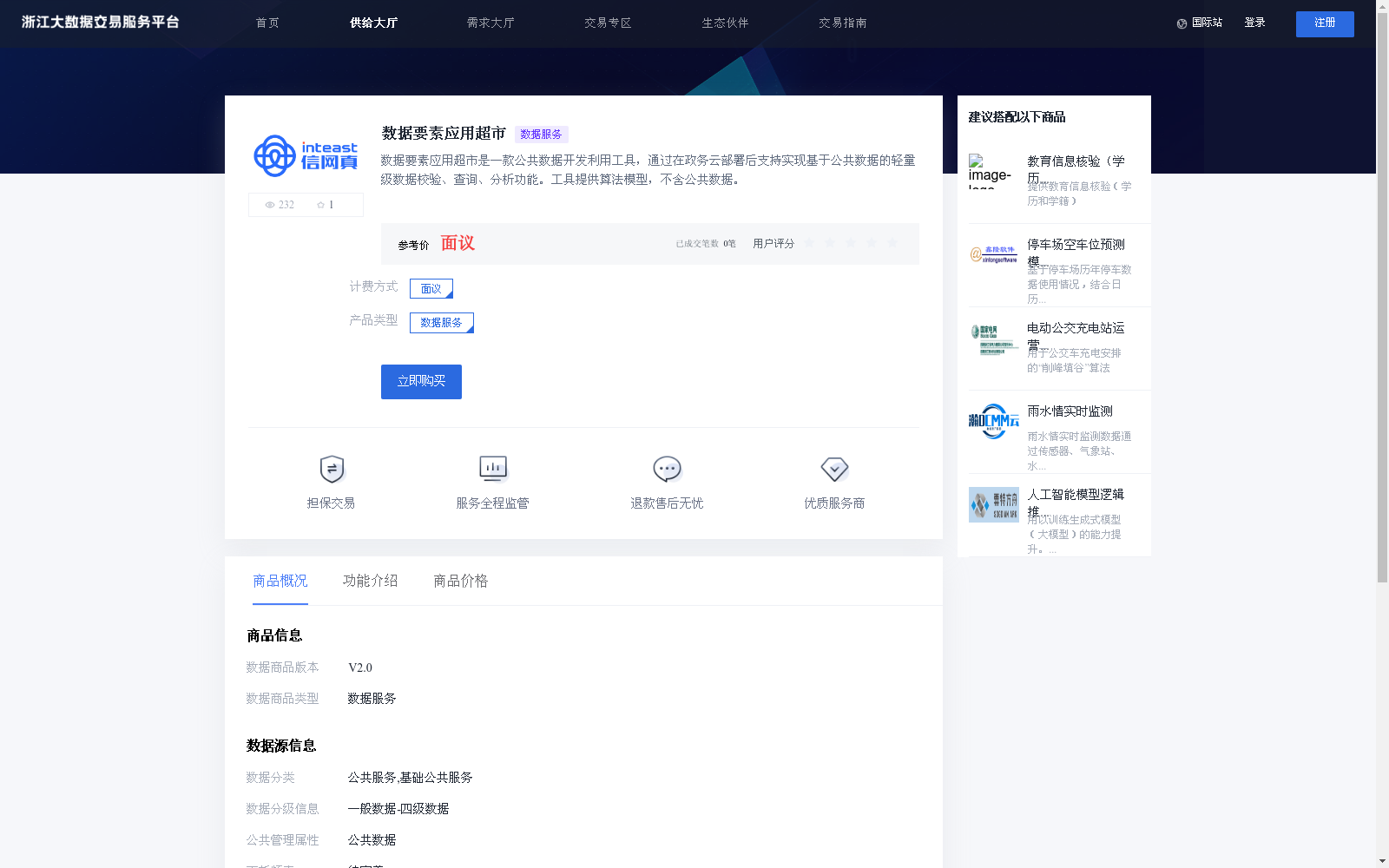
Task: Click the 浙江大数据交易服务平台 site logo
Action: (x=100, y=23)
